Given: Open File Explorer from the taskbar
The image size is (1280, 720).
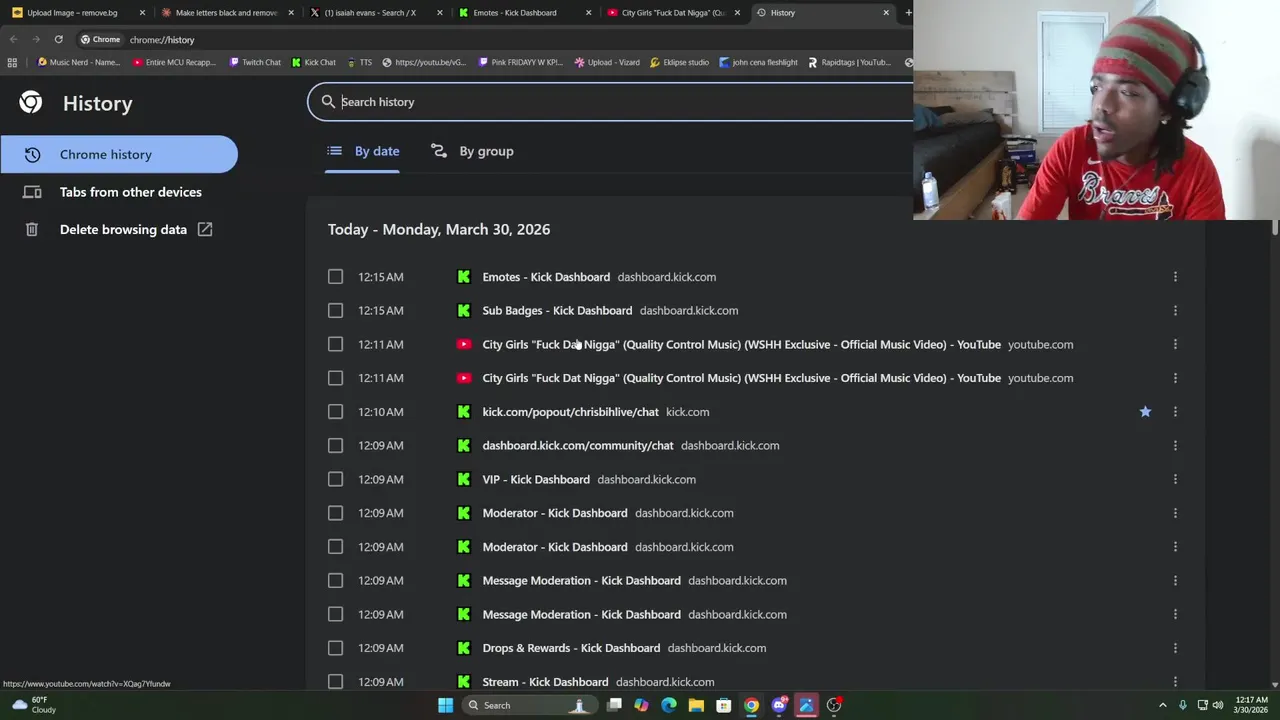Looking at the screenshot, I should [x=696, y=705].
